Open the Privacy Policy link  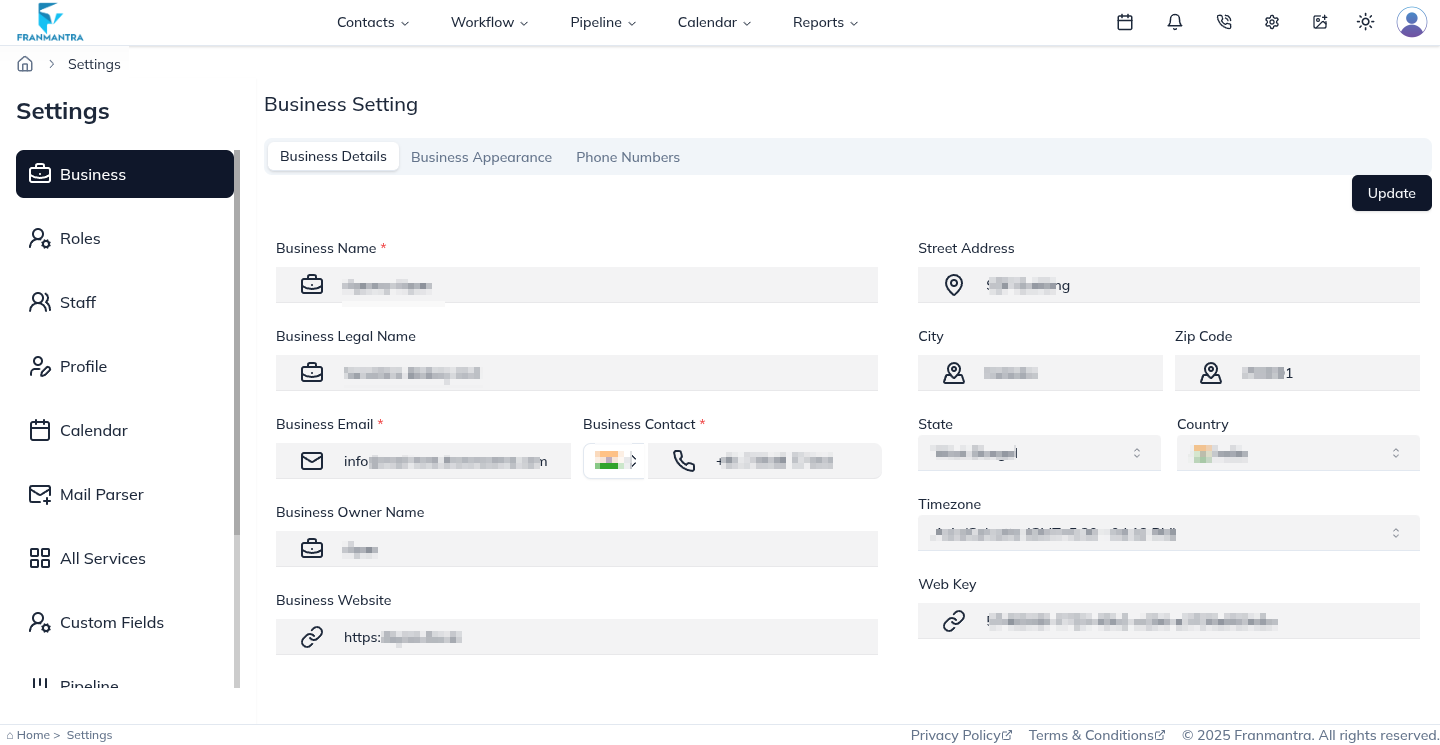955,735
